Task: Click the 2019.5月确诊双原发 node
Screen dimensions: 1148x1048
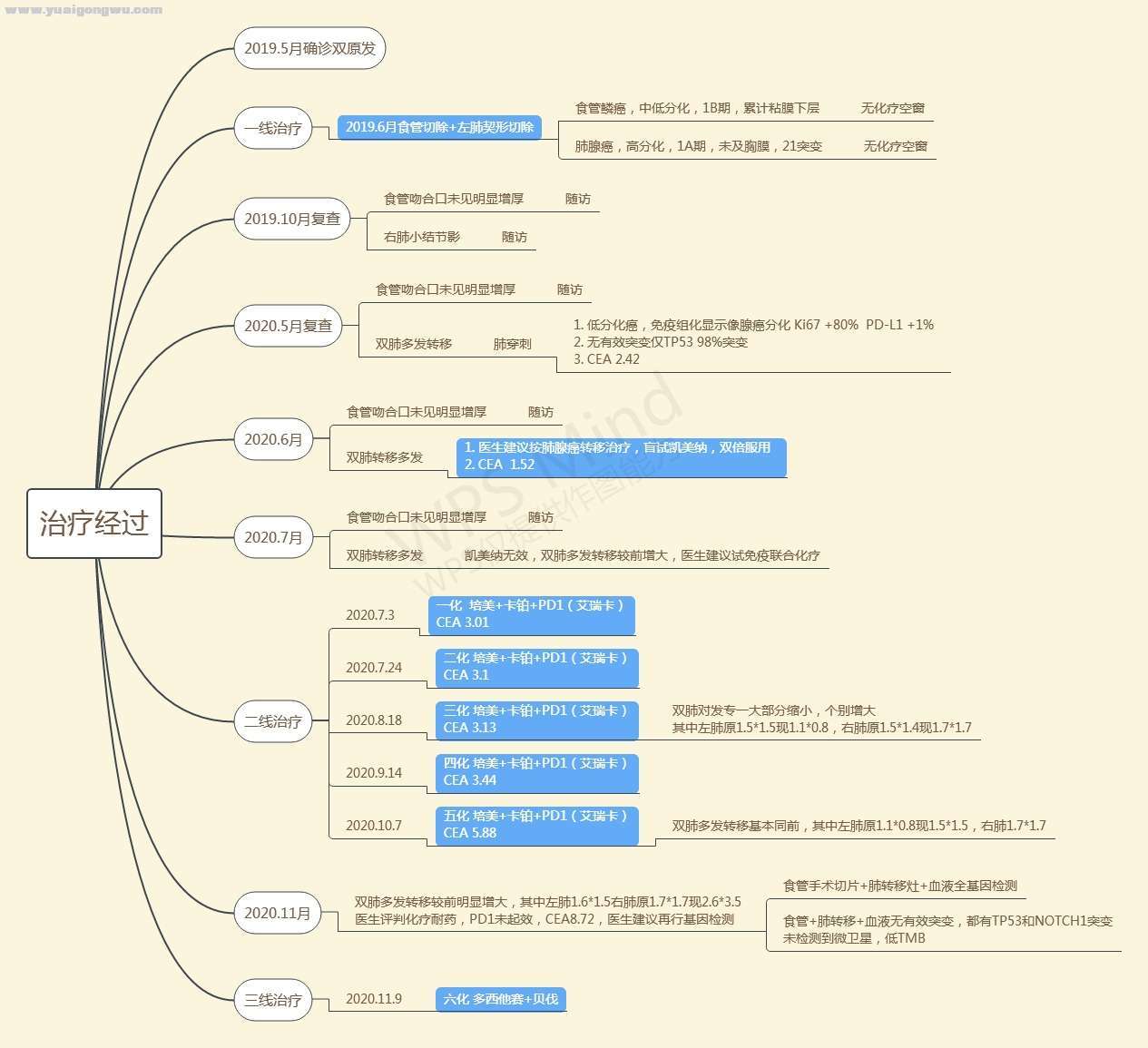Action: (309, 48)
